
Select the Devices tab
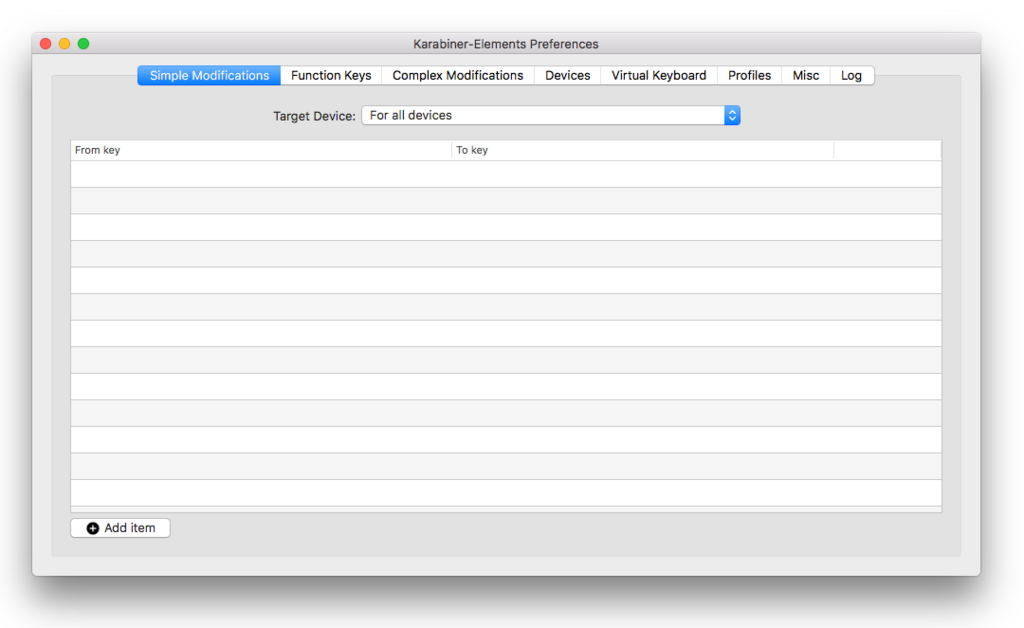click(568, 76)
